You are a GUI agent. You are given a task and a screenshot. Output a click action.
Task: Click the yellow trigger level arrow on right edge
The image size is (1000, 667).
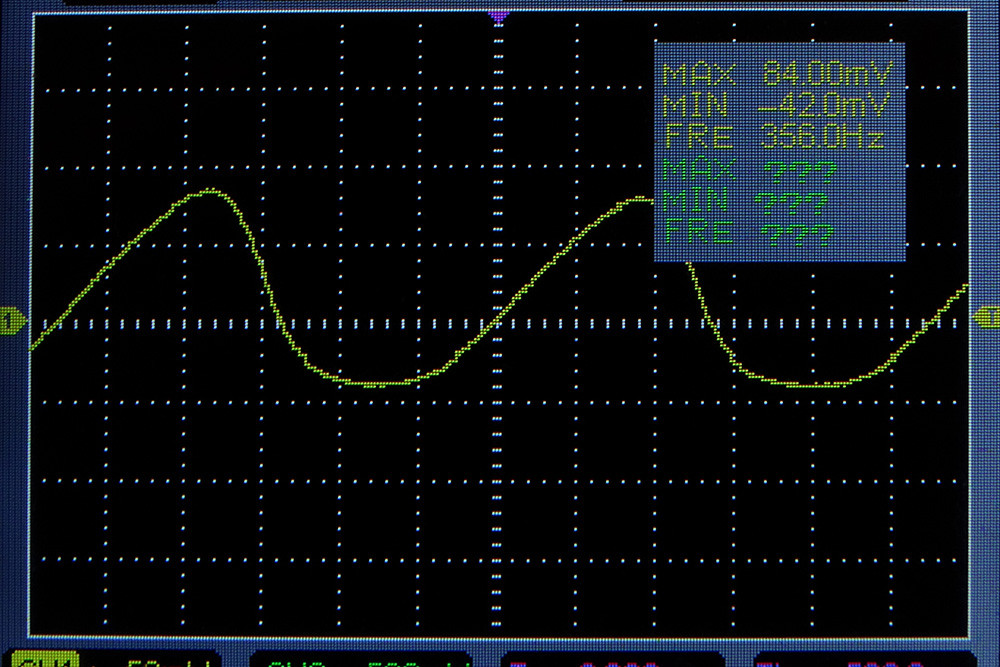coord(985,317)
